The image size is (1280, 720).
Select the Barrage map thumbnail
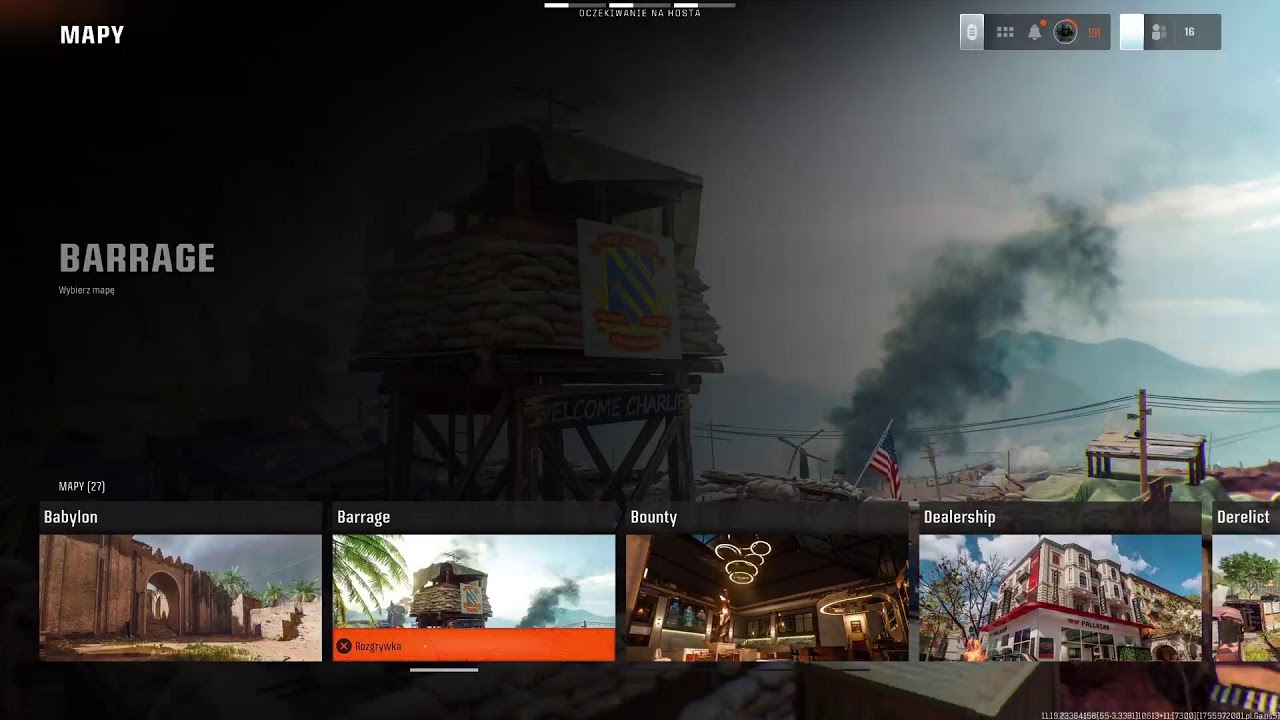pos(473,581)
